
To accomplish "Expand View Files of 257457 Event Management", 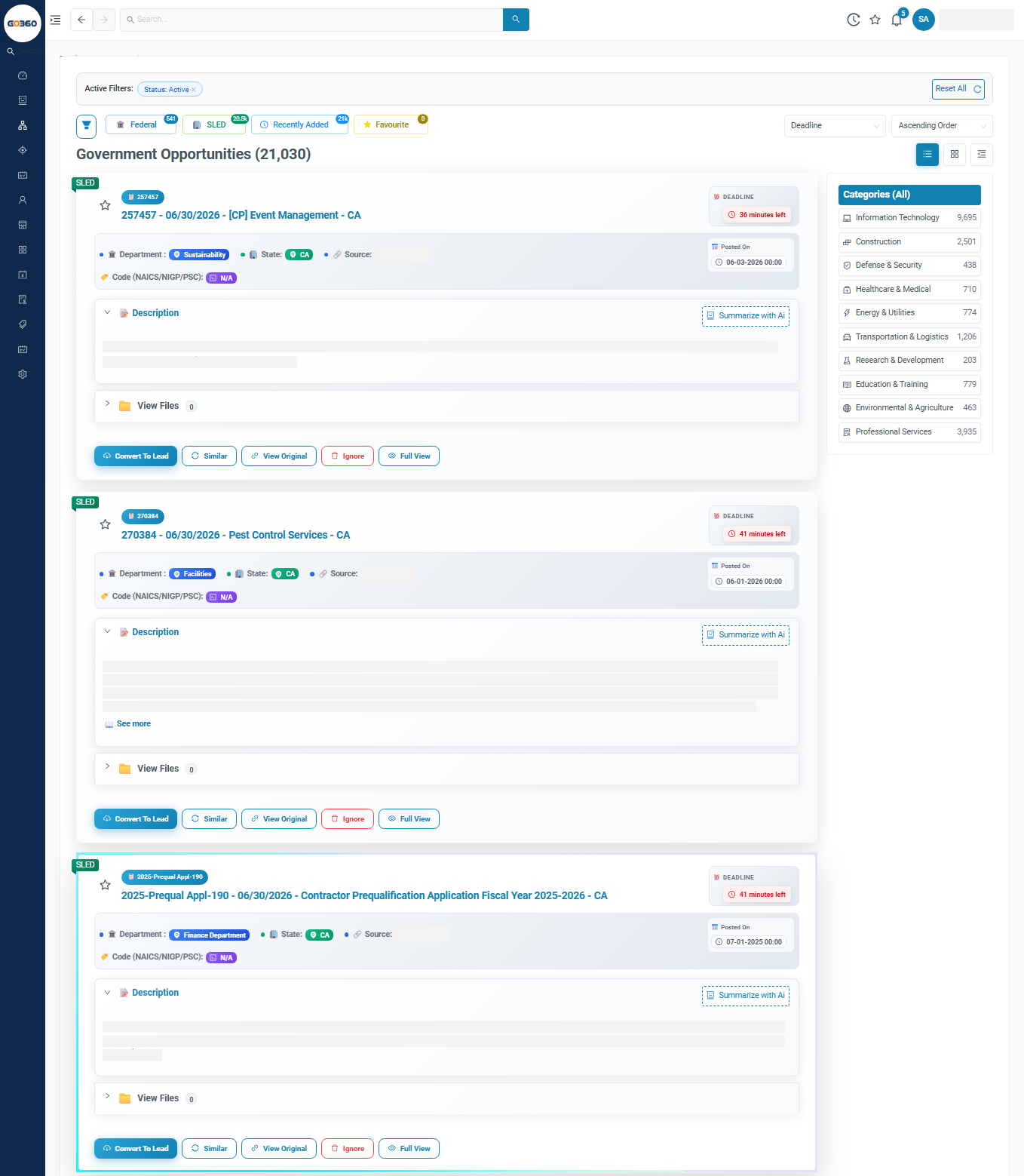I will (x=107, y=404).
